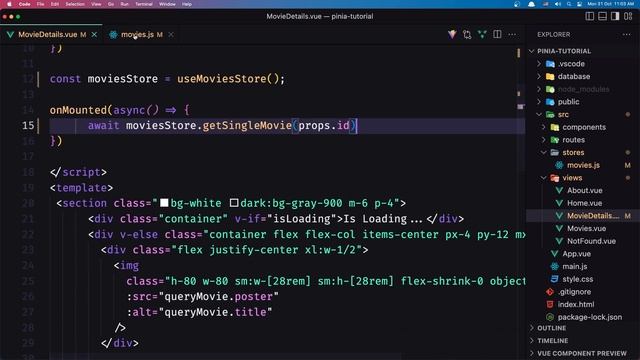Open Movies.vue from views folder
Screen dimensions: 640x360
coord(586,228)
